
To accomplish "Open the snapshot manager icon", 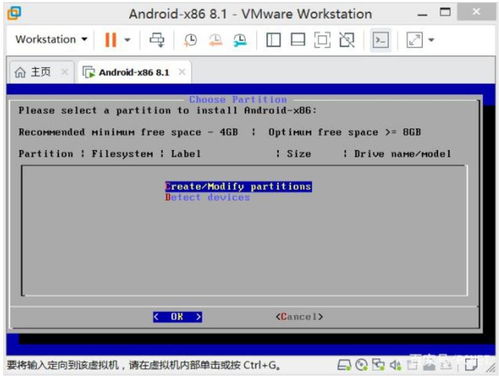I will [x=240, y=40].
